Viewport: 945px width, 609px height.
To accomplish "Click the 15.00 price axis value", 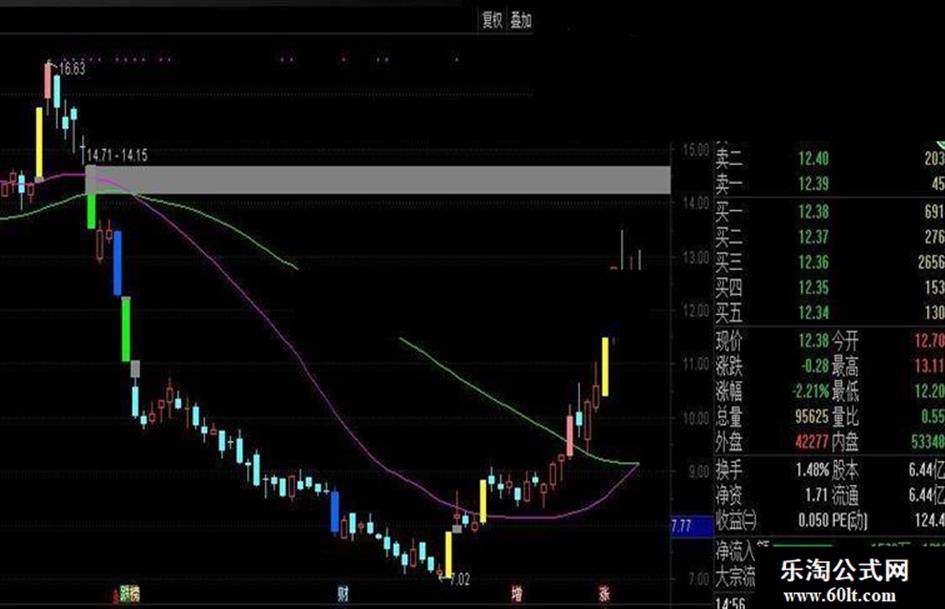I will (x=695, y=150).
